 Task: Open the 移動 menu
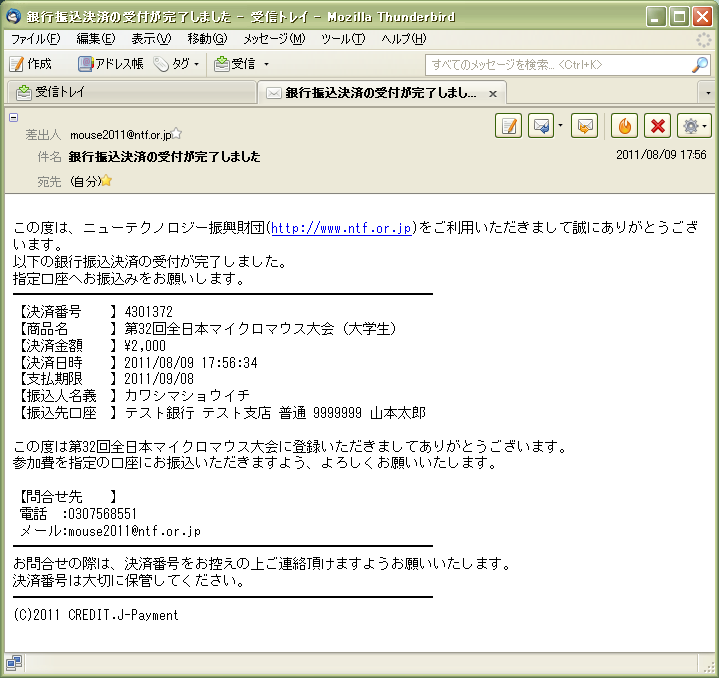(x=207, y=39)
